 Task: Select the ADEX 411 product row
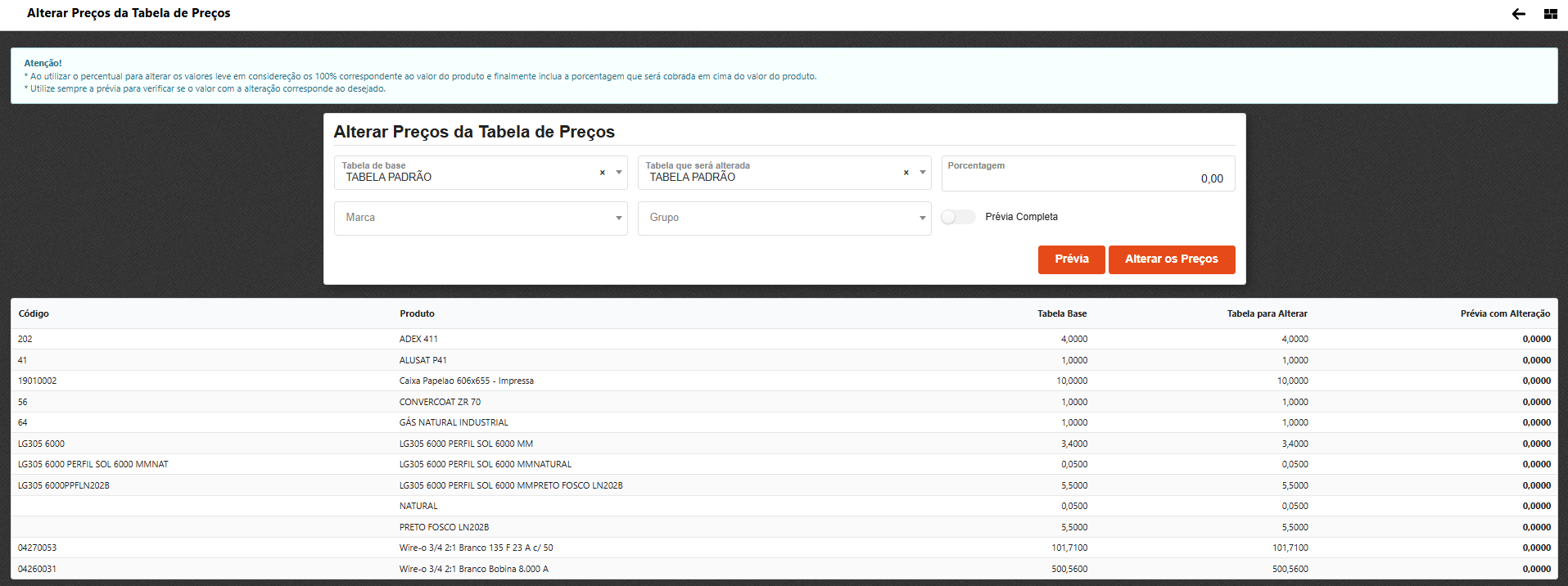click(x=418, y=339)
